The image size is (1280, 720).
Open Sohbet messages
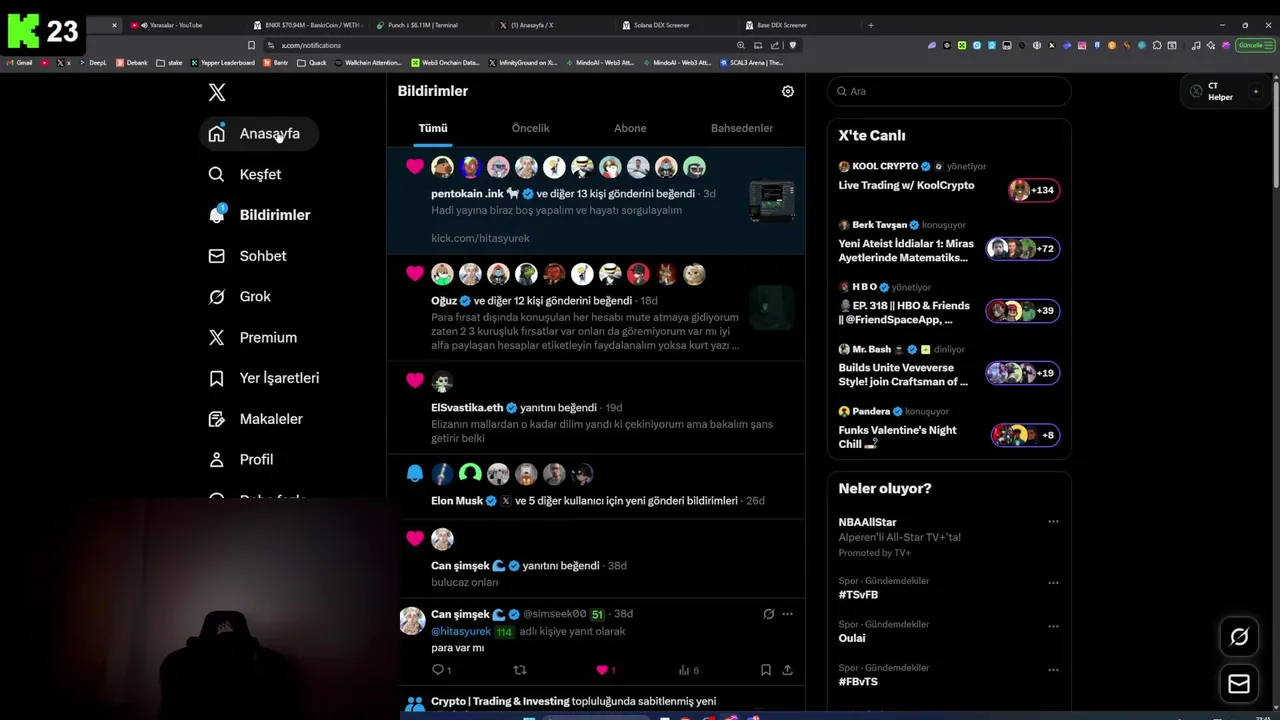click(x=248, y=256)
